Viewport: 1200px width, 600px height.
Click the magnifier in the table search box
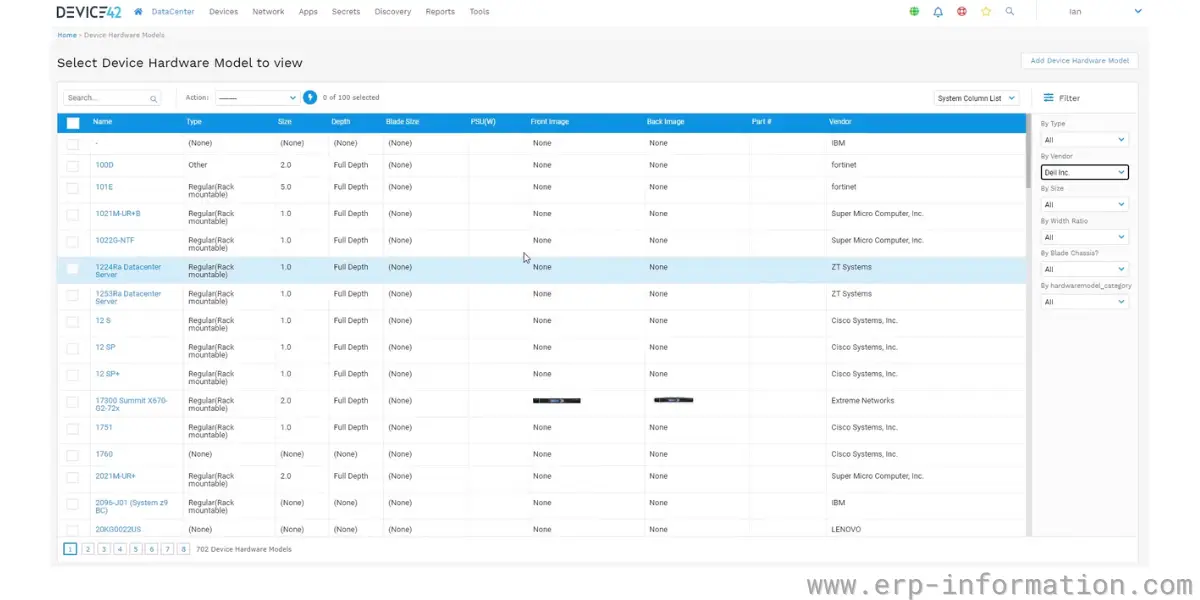pyautogui.click(x=153, y=98)
